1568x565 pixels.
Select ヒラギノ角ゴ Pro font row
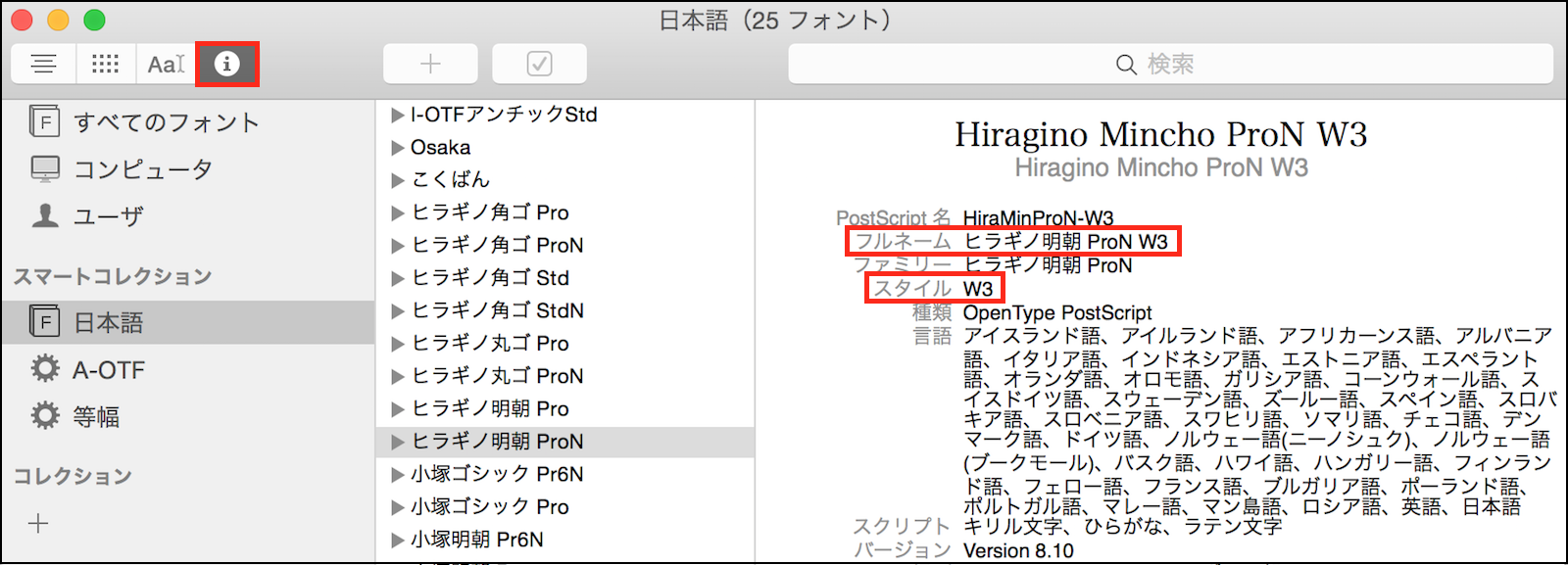point(565,212)
